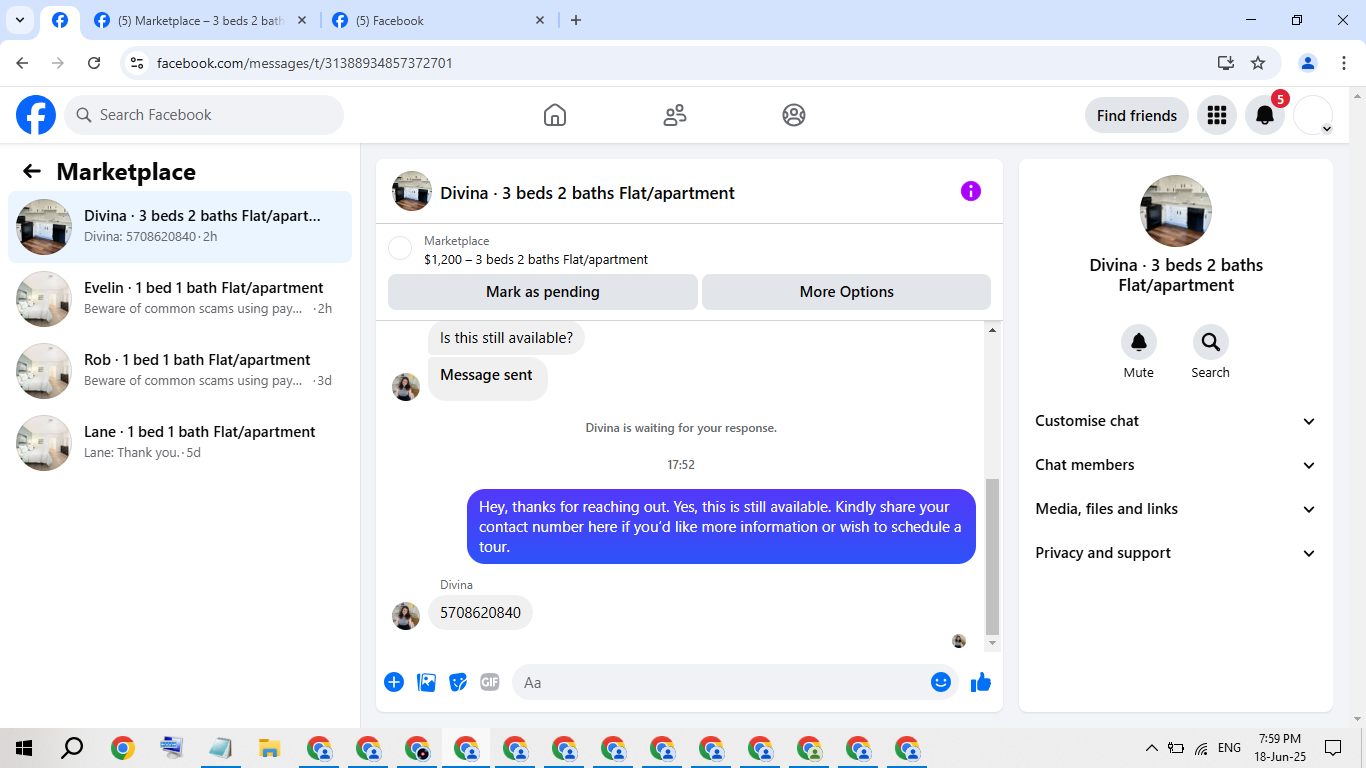This screenshot has width=1366, height=768.
Task: Click the ENG language indicator
Action: pyautogui.click(x=1230, y=748)
